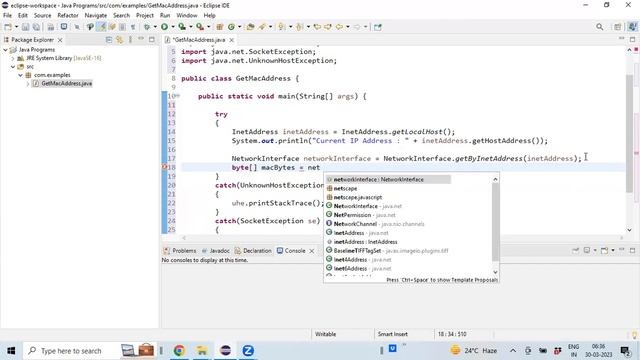The image size is (640, 360).
Task: Click the content assist popup scrollbar
Action: click(495, 222)
